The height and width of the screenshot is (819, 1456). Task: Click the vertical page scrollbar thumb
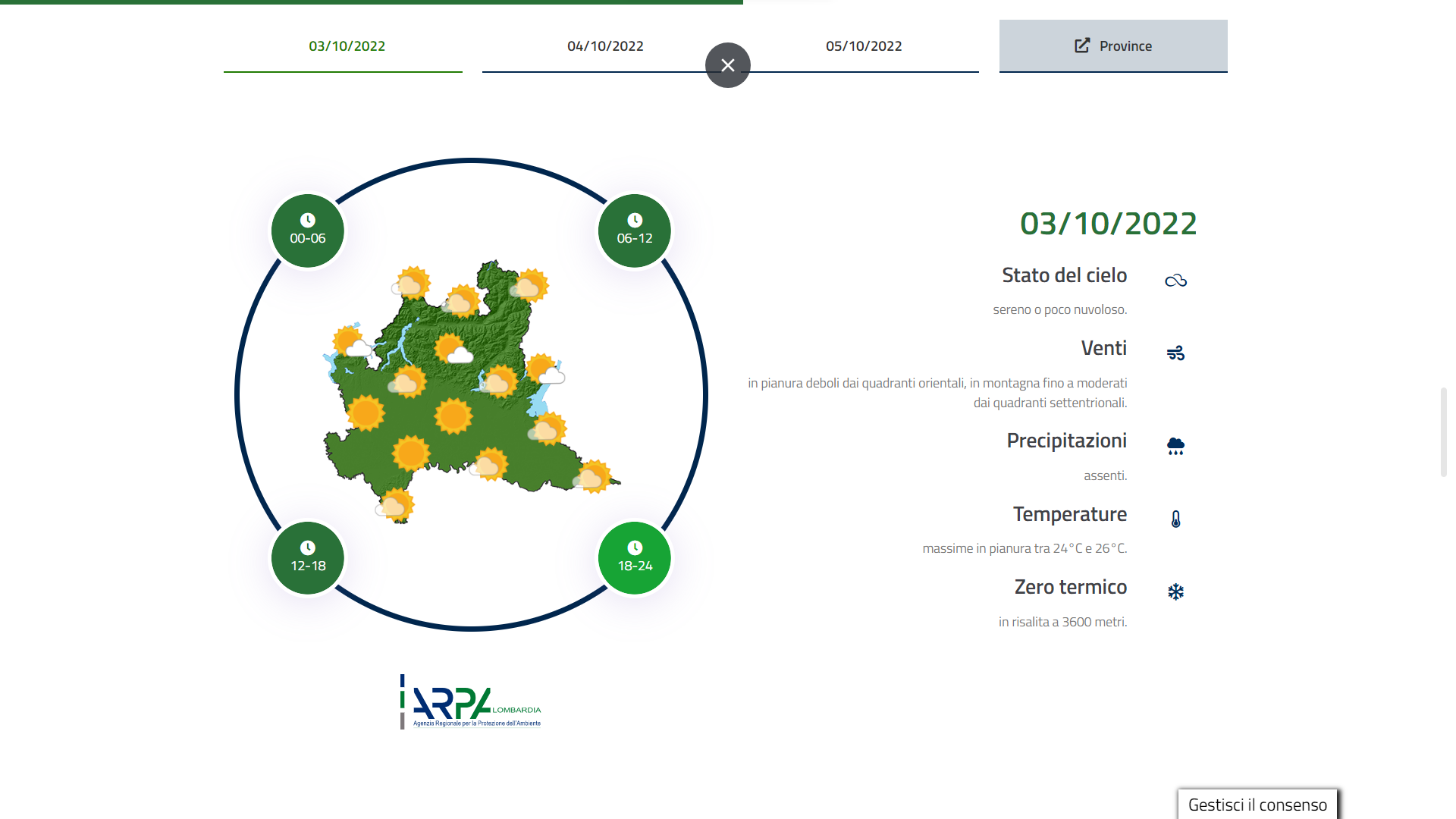coord(1444,432)
